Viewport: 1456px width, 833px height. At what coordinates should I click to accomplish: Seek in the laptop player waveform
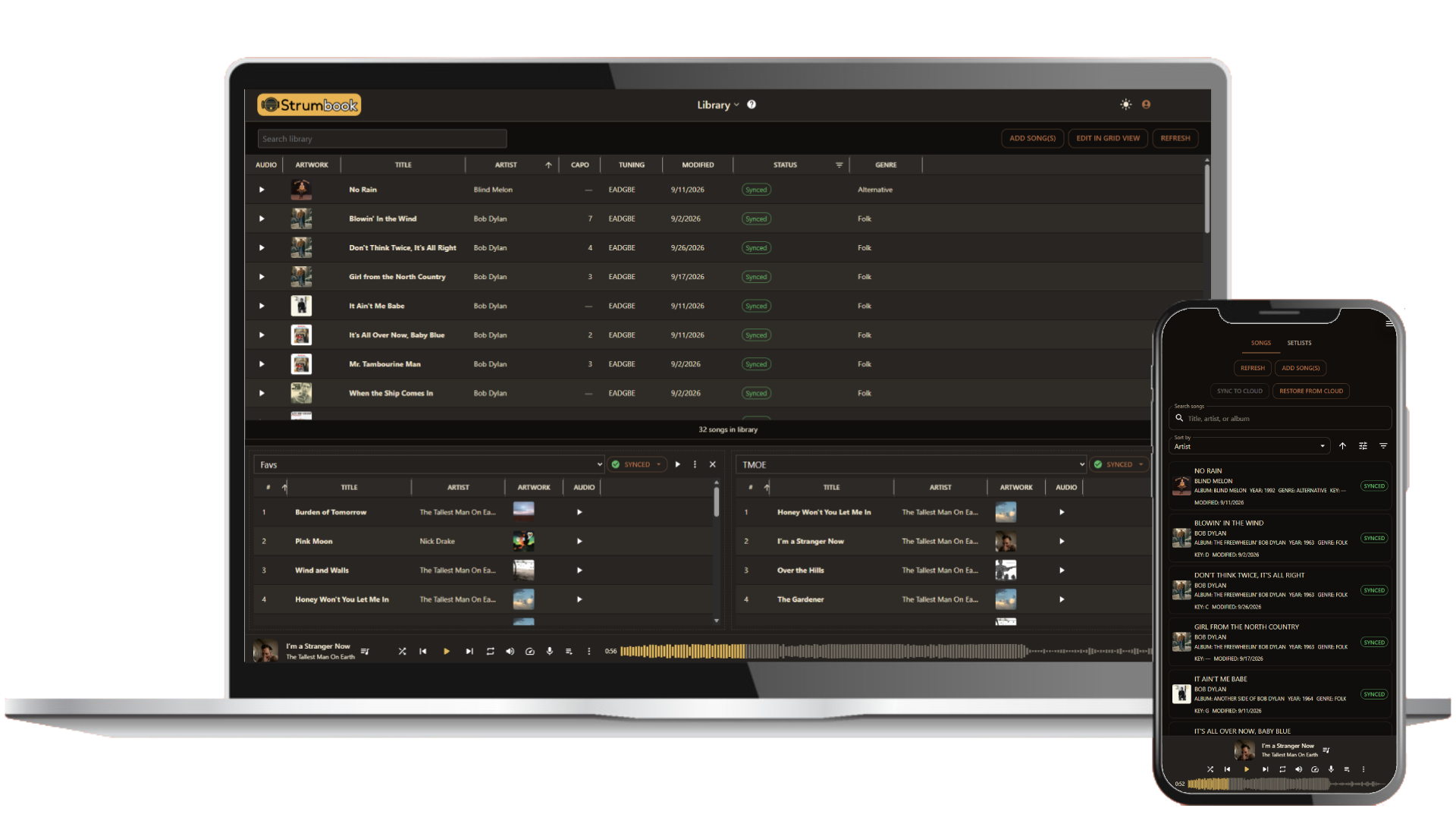(886, 651)
